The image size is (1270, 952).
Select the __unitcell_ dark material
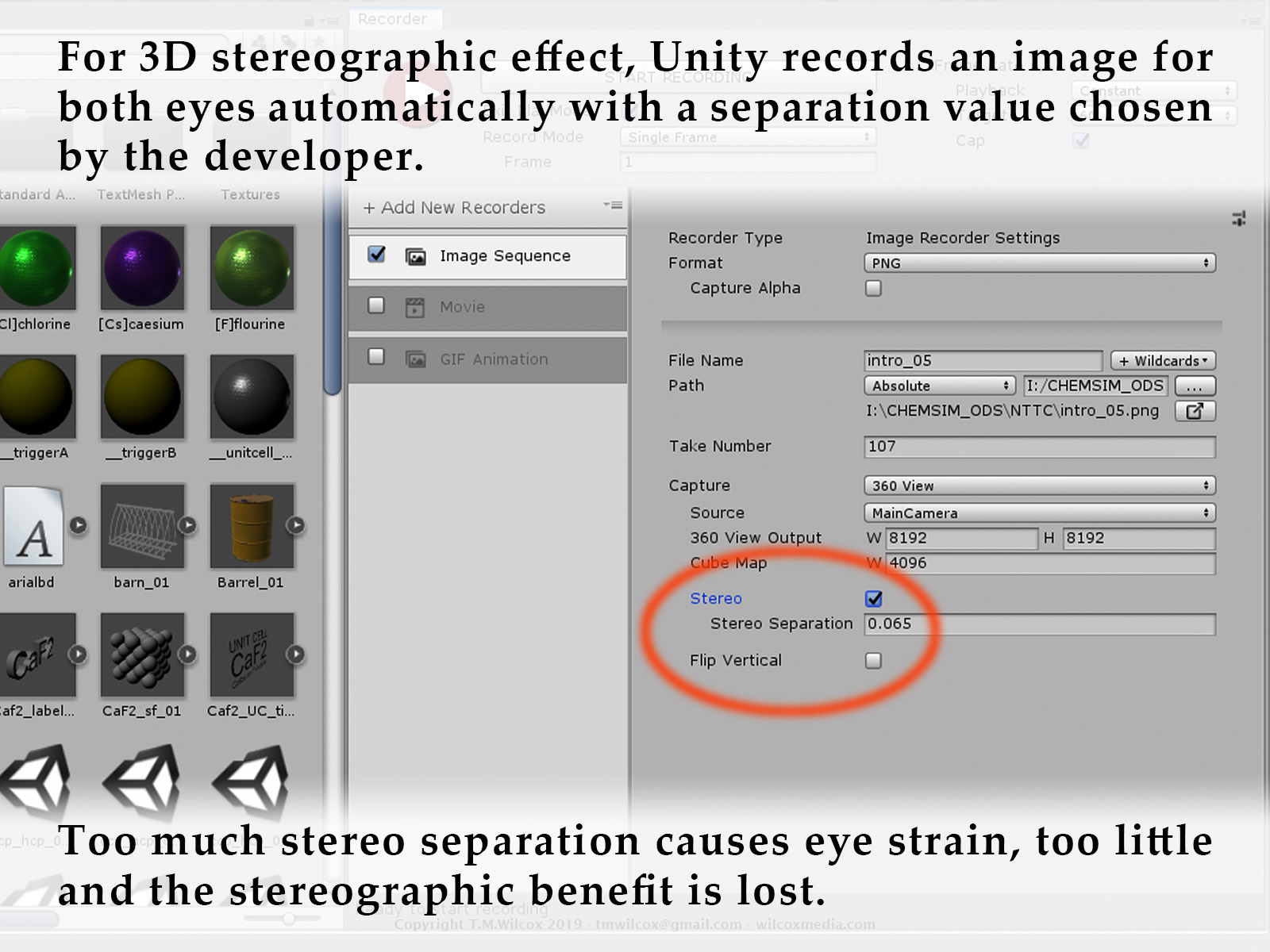click(252, 396)
